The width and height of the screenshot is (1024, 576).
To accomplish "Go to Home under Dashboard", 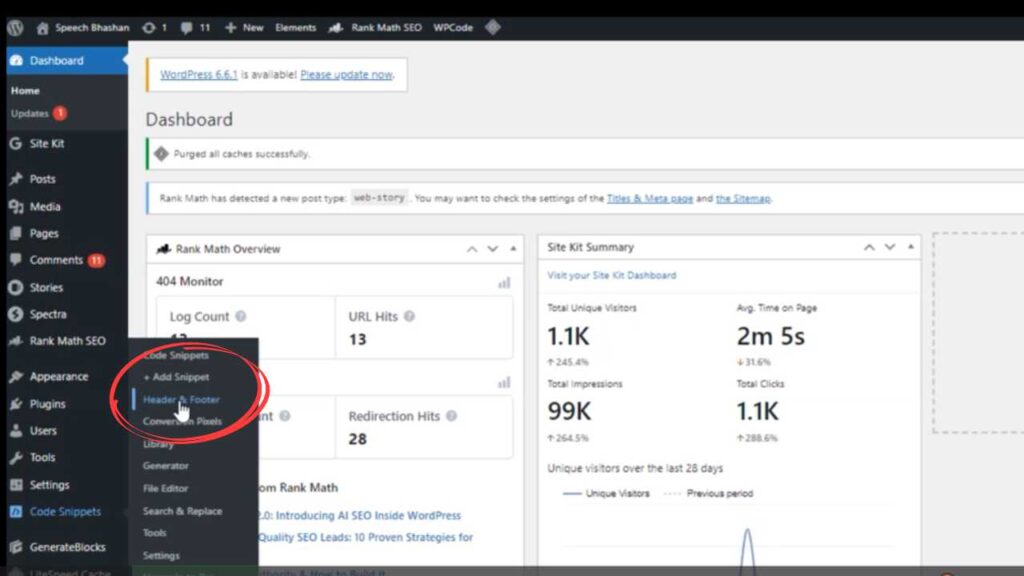I will (25, 91).
